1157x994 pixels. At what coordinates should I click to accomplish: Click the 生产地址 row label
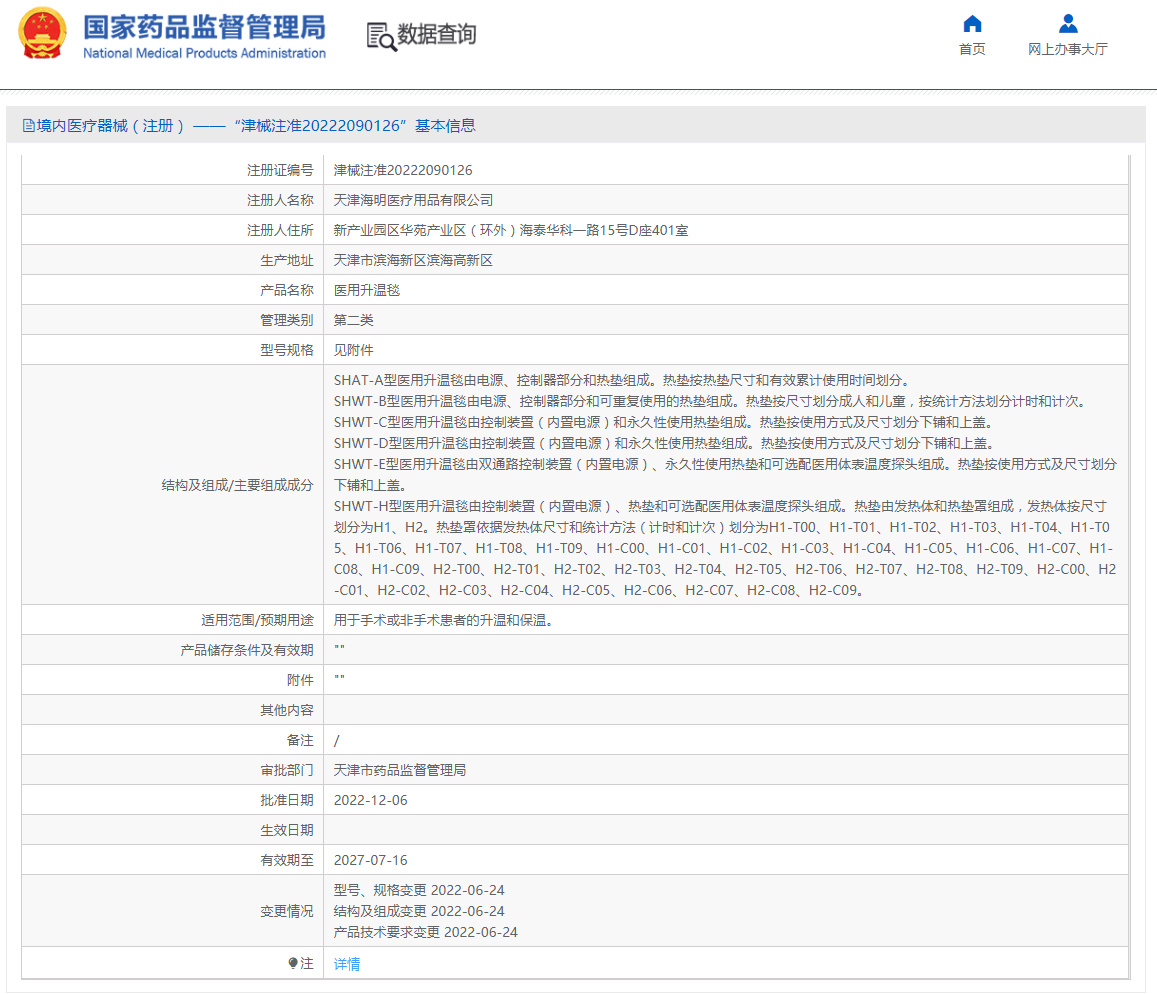(x=287, y=260)
